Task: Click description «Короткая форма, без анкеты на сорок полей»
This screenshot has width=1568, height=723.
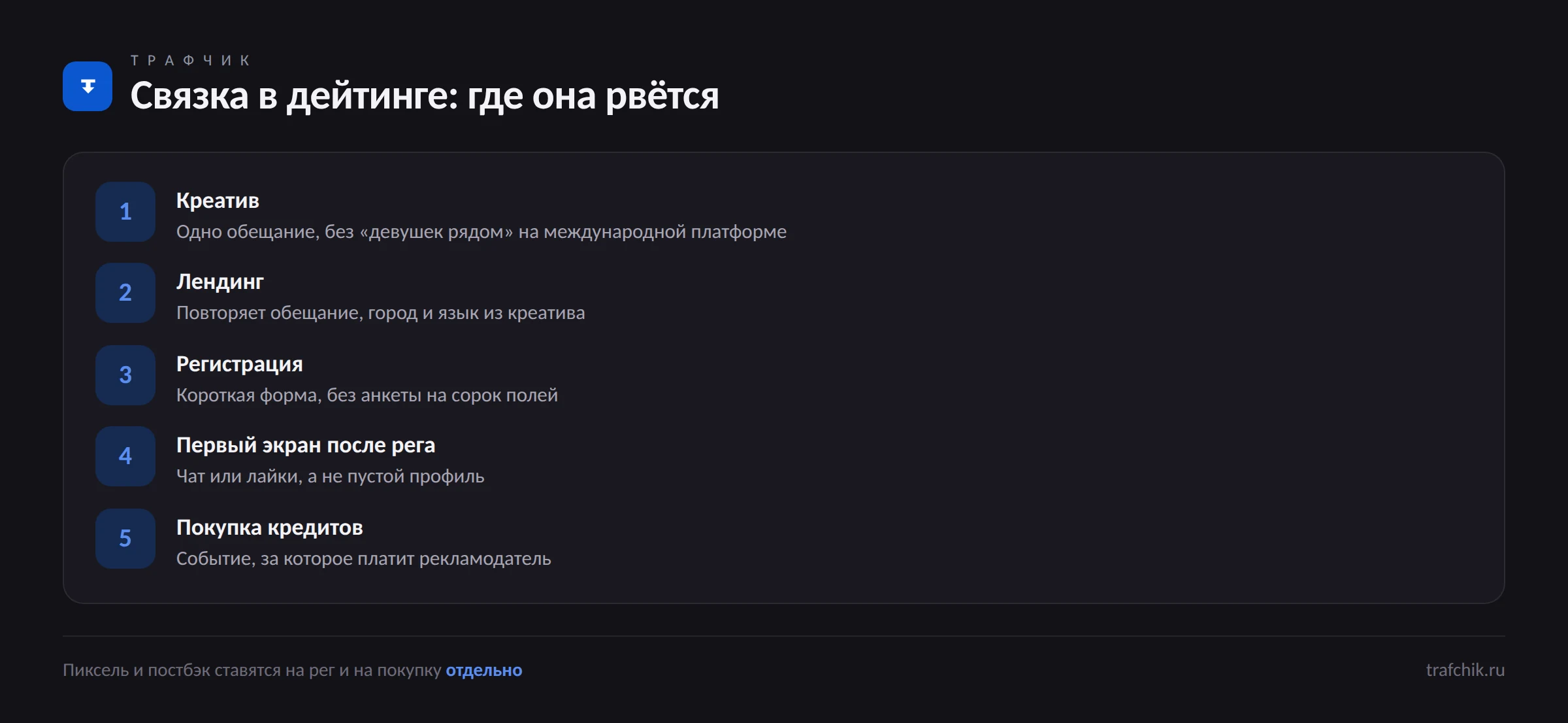Action: point(367,395)
